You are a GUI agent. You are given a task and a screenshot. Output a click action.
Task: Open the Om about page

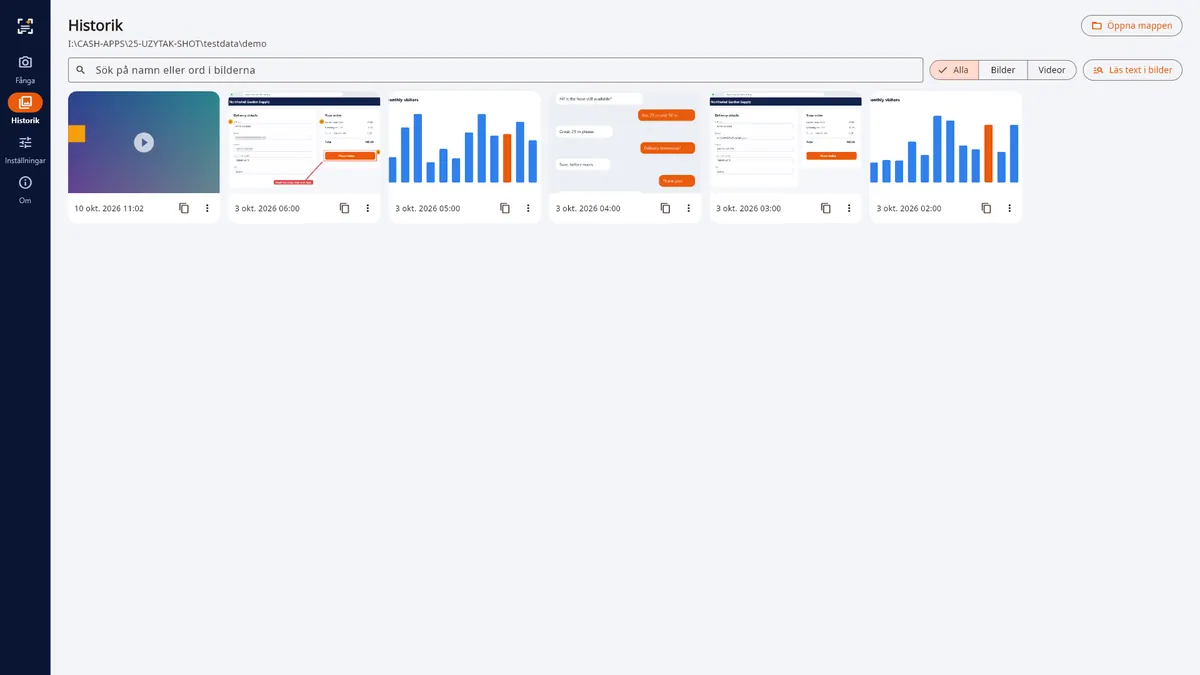[25, 189]
